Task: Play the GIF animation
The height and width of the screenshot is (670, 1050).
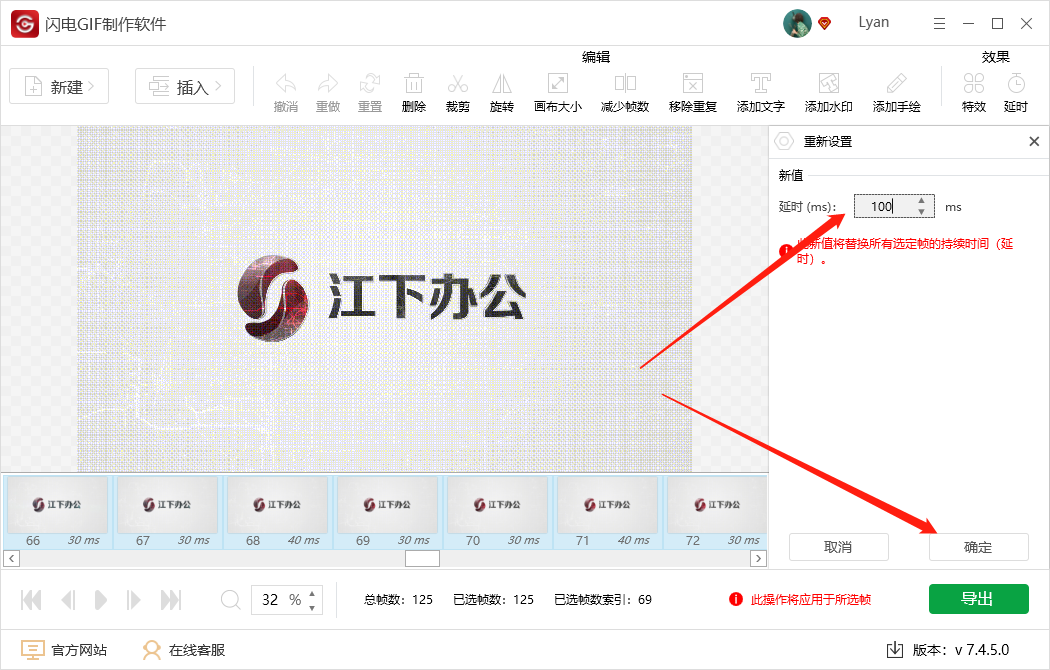Action: click(x=100, y=600)
